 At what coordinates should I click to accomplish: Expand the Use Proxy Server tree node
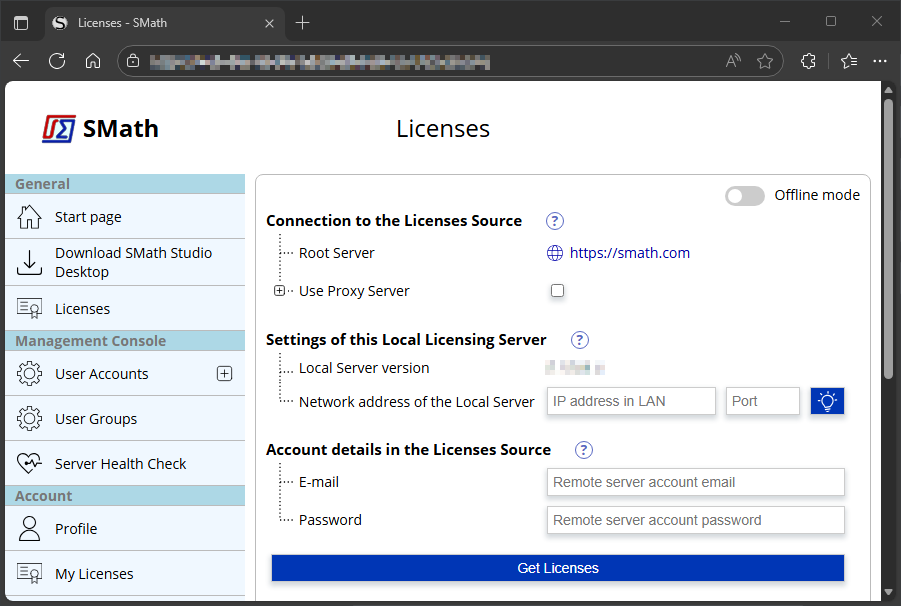coord(279,291)
